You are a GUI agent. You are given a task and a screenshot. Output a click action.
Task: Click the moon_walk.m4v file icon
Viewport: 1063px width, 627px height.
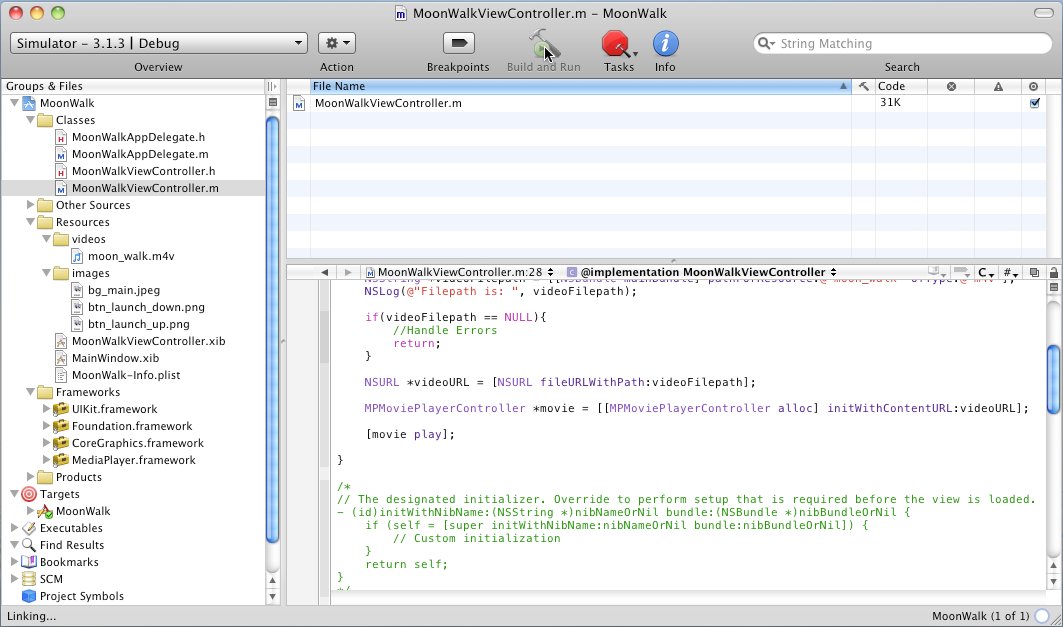pos(77,256)
